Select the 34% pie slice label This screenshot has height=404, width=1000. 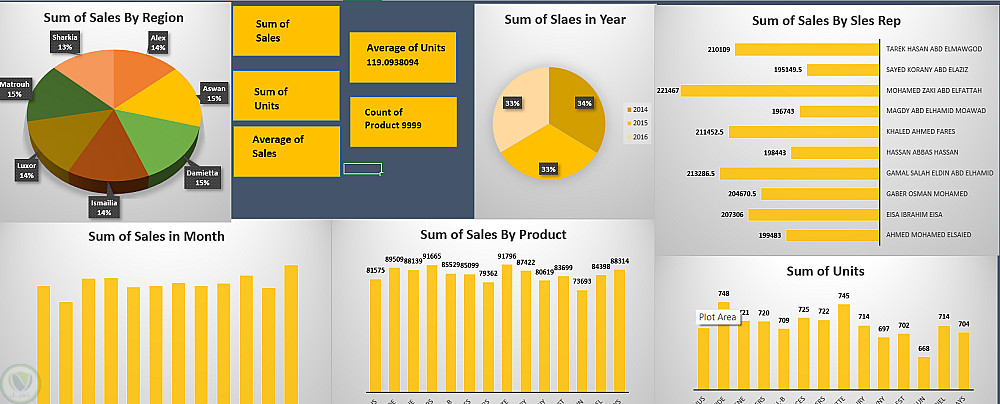583,102
